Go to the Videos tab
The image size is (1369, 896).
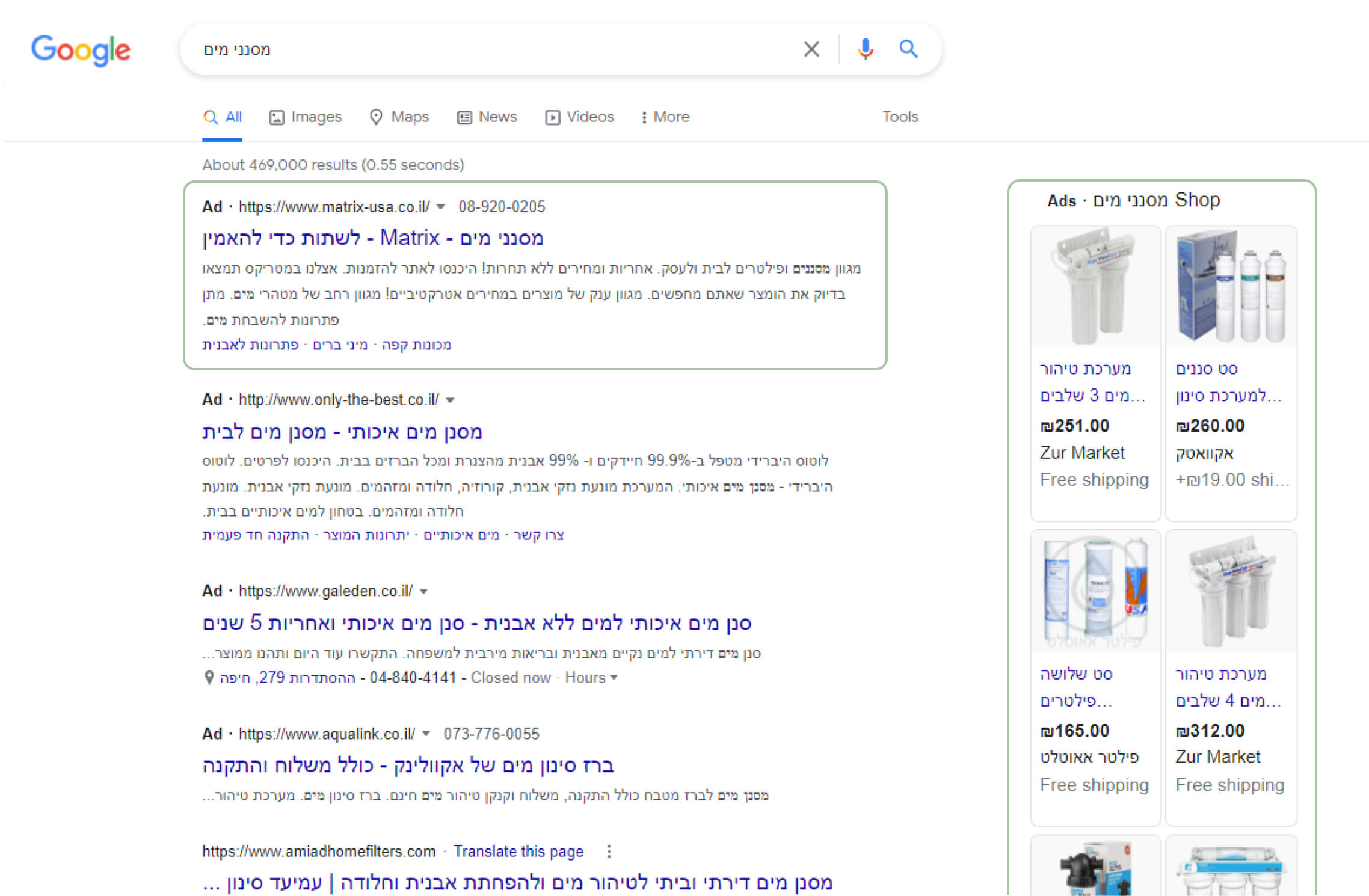580,117
